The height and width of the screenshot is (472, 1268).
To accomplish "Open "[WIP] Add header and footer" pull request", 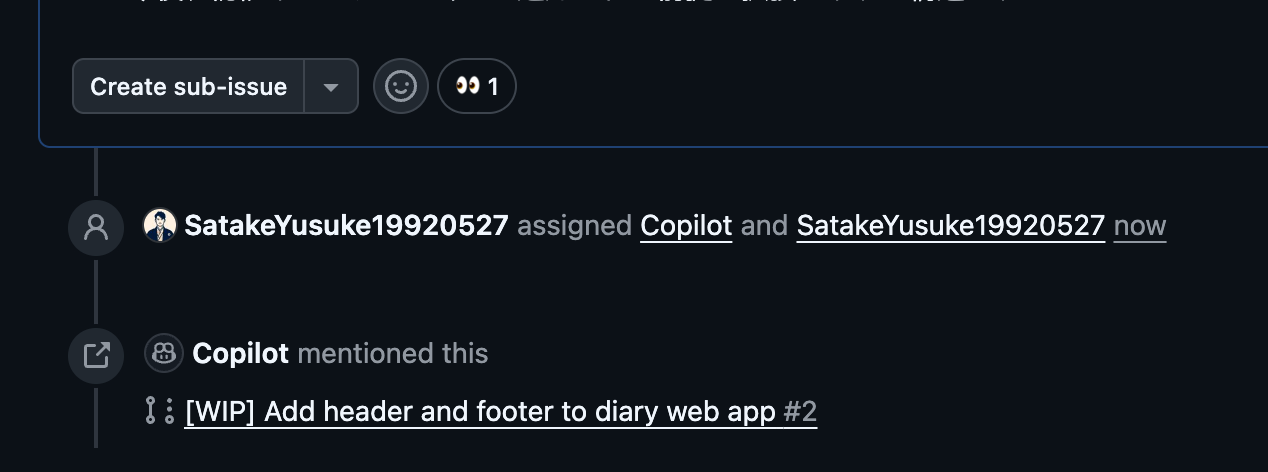I will (480, 411).
